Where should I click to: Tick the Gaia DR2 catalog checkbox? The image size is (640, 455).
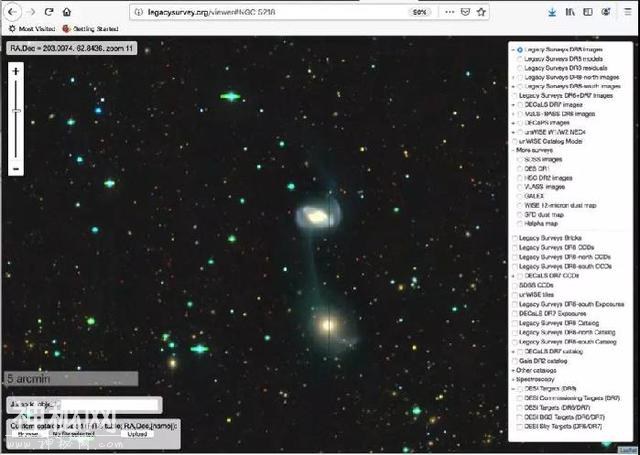(x=514, y=361)
